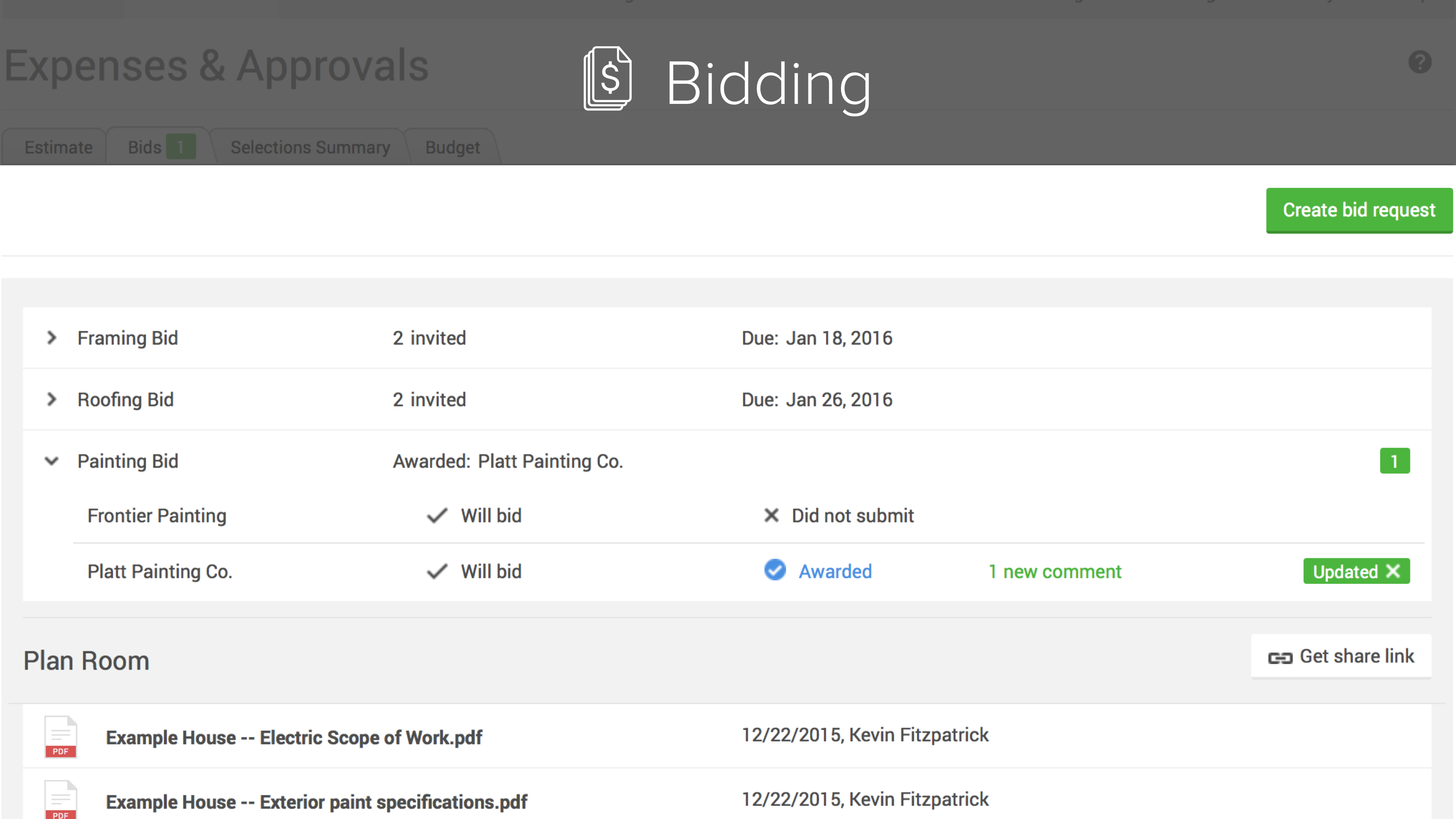Screen dimensions: 1456x819
Task: Expand the Framing Bid row
Action: click(x=52, y=338)
